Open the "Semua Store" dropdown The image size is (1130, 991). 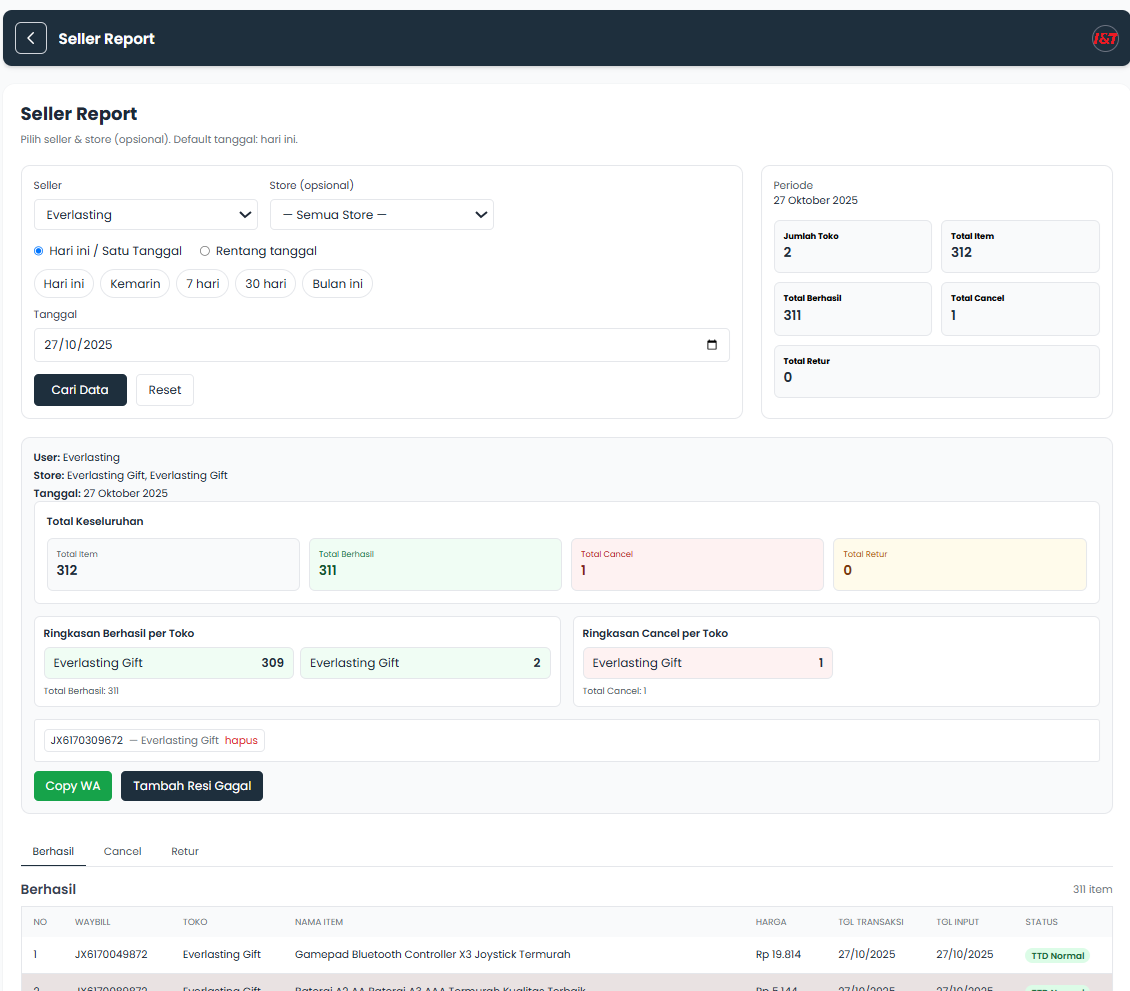381,214
